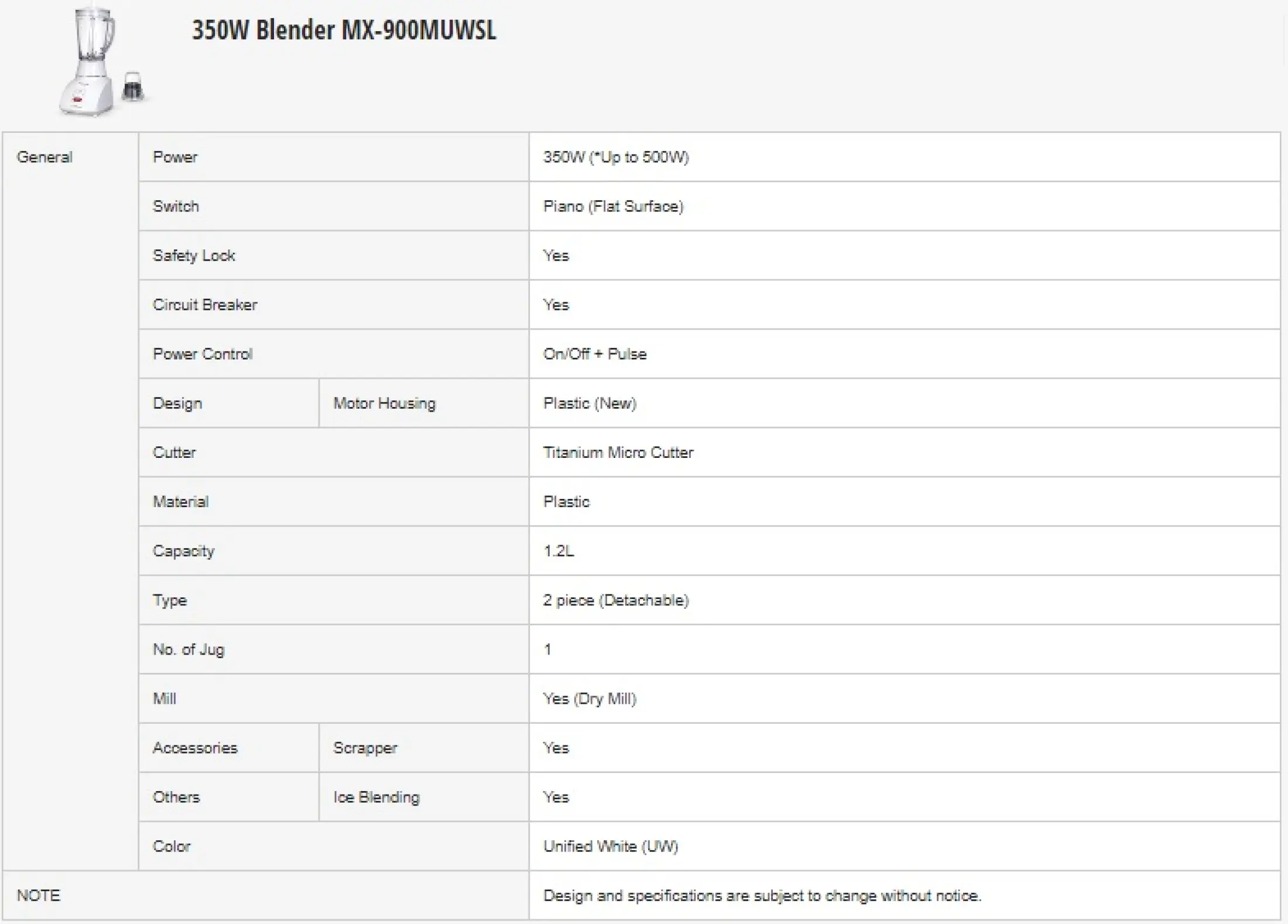Image resolution: width=1288 pixels, height=924 pixels.
Task: Select the Titanium Micro Cutter text
Action: 618,452
